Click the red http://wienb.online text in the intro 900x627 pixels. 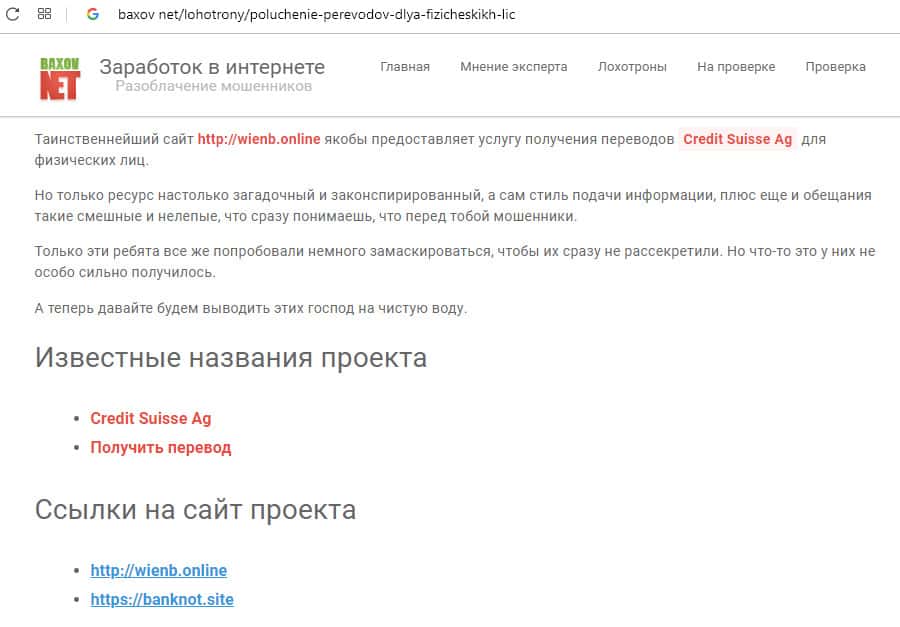259,139
